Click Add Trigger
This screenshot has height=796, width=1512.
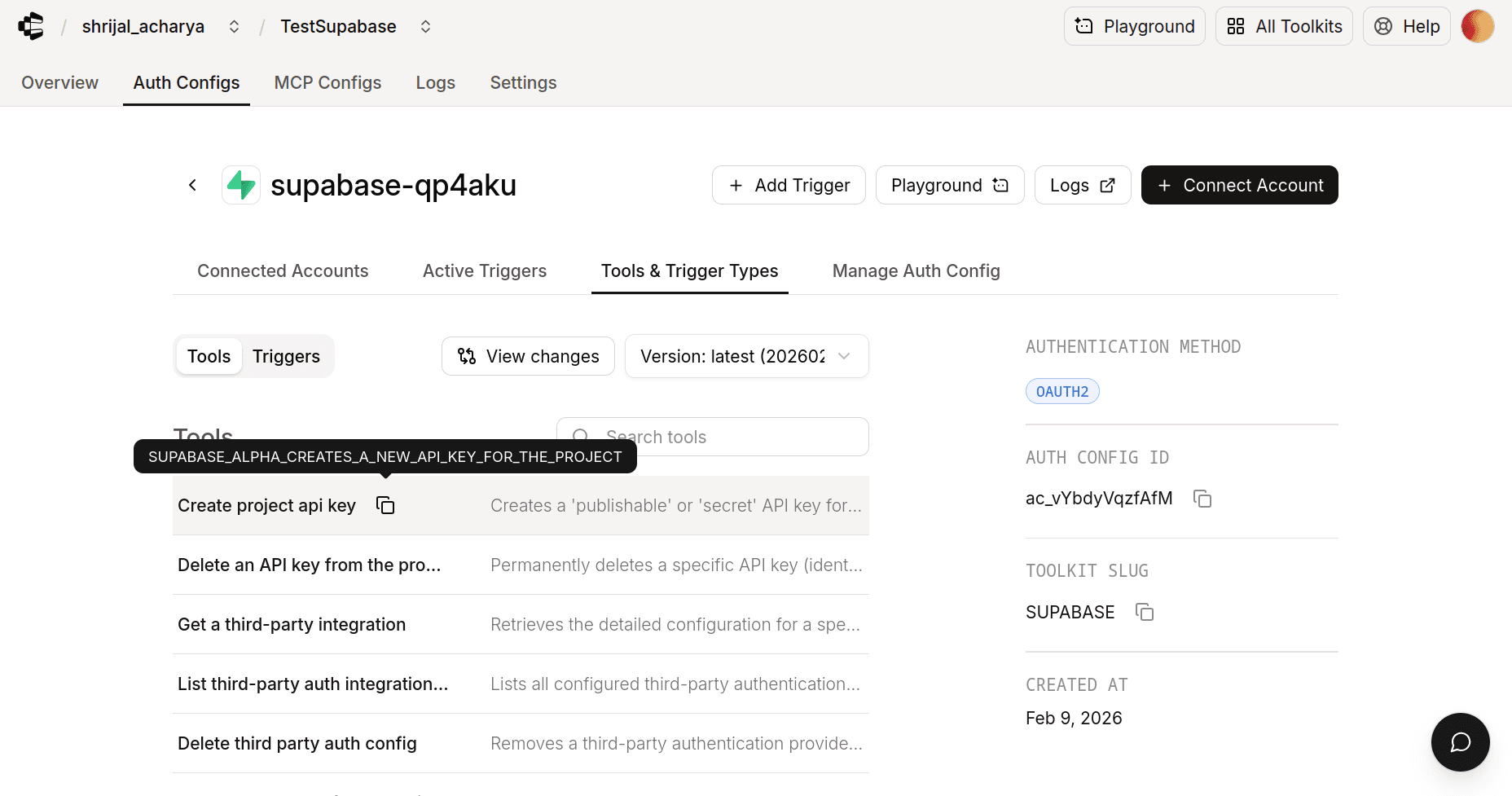click(x=789, y=185)
